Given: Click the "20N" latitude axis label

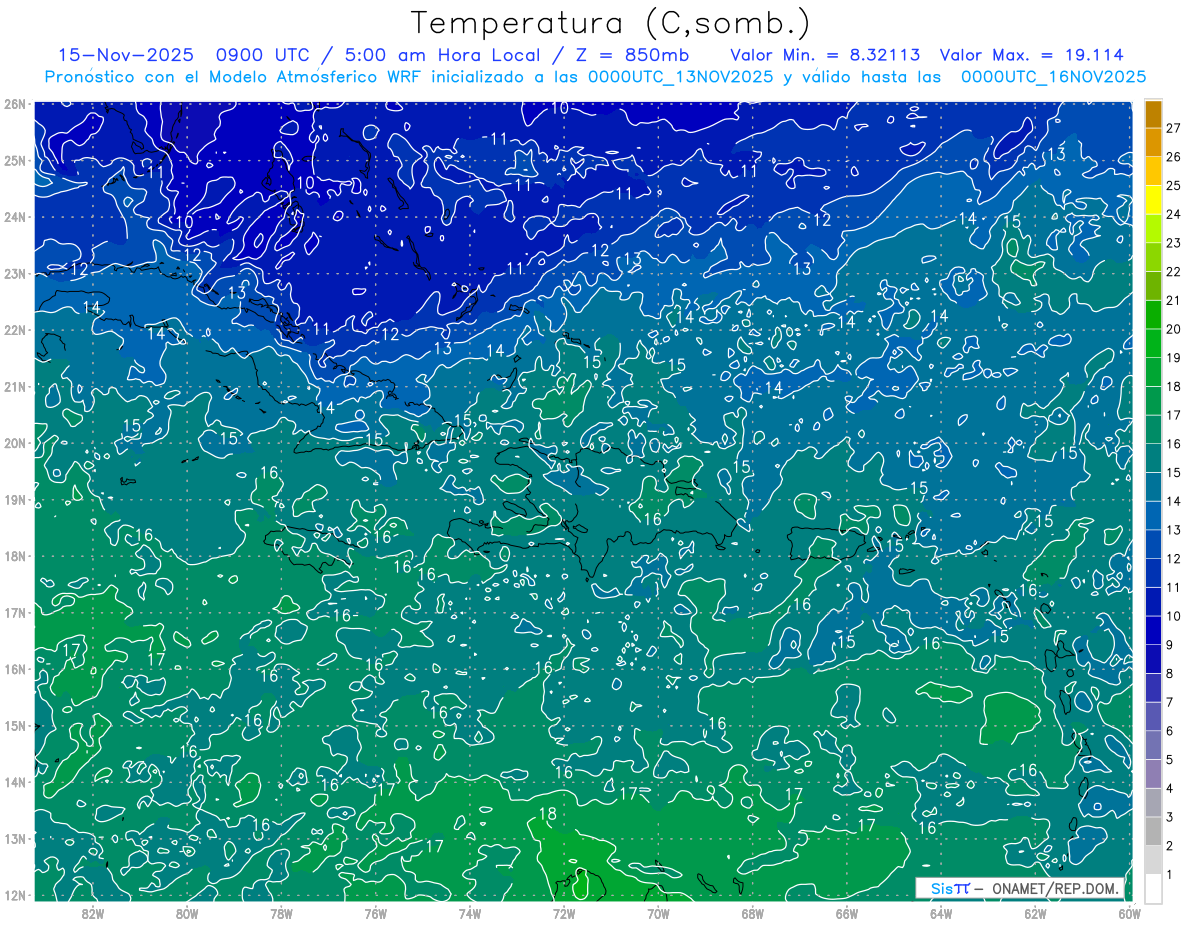Looking at the screenshot, I should point(15,443).
